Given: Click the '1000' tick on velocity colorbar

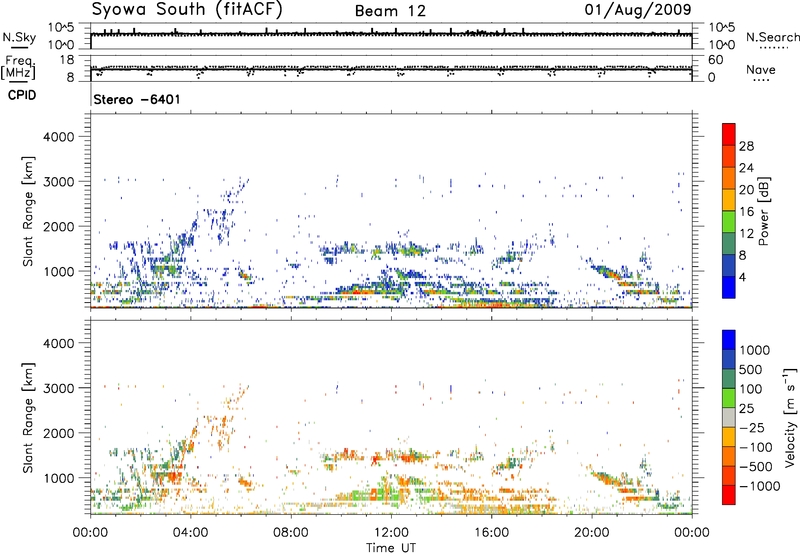Looking at the screenshot, I should point(755,350).
